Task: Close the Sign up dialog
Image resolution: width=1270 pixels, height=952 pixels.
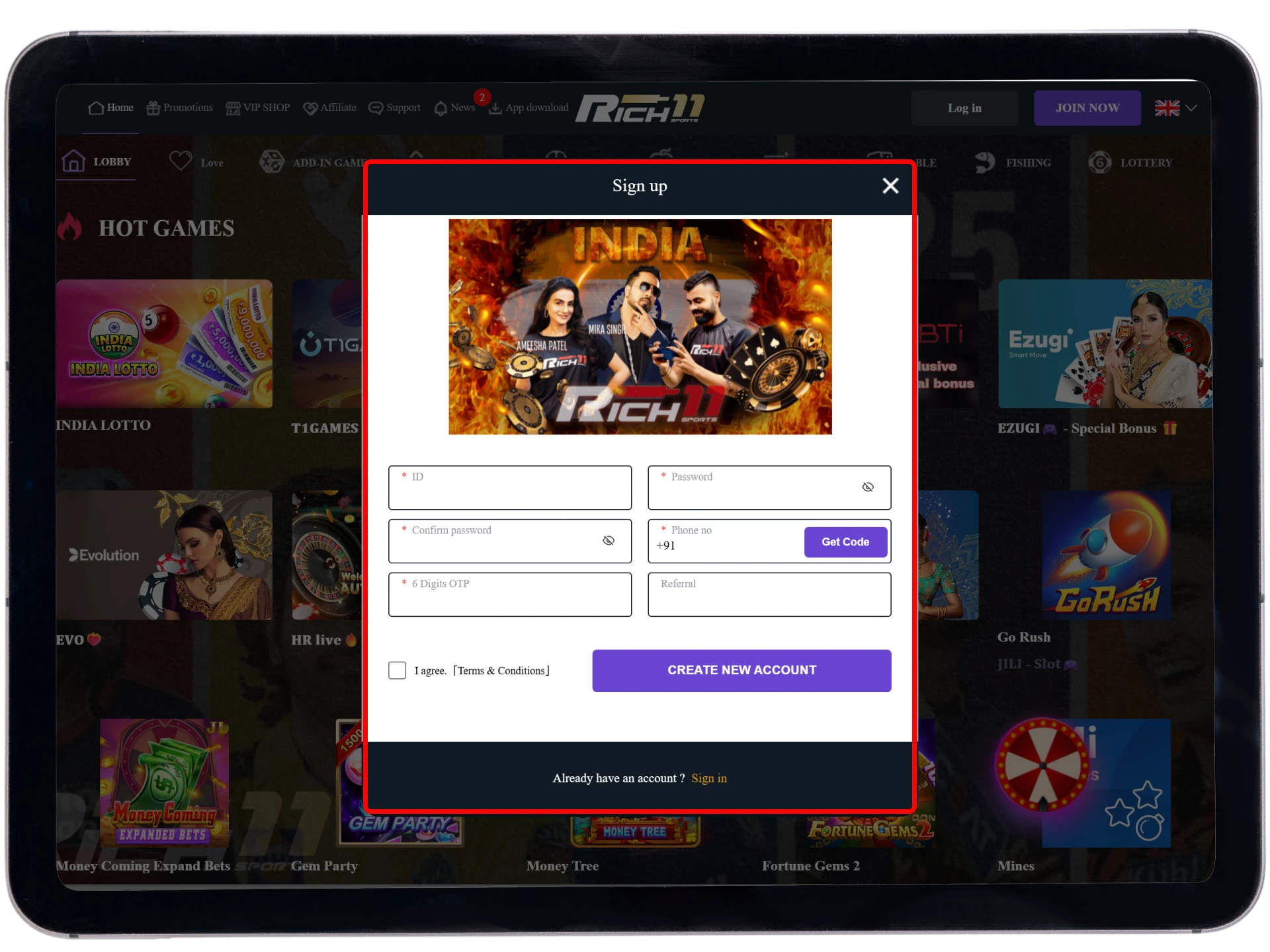Action: (x=890, y=186)
